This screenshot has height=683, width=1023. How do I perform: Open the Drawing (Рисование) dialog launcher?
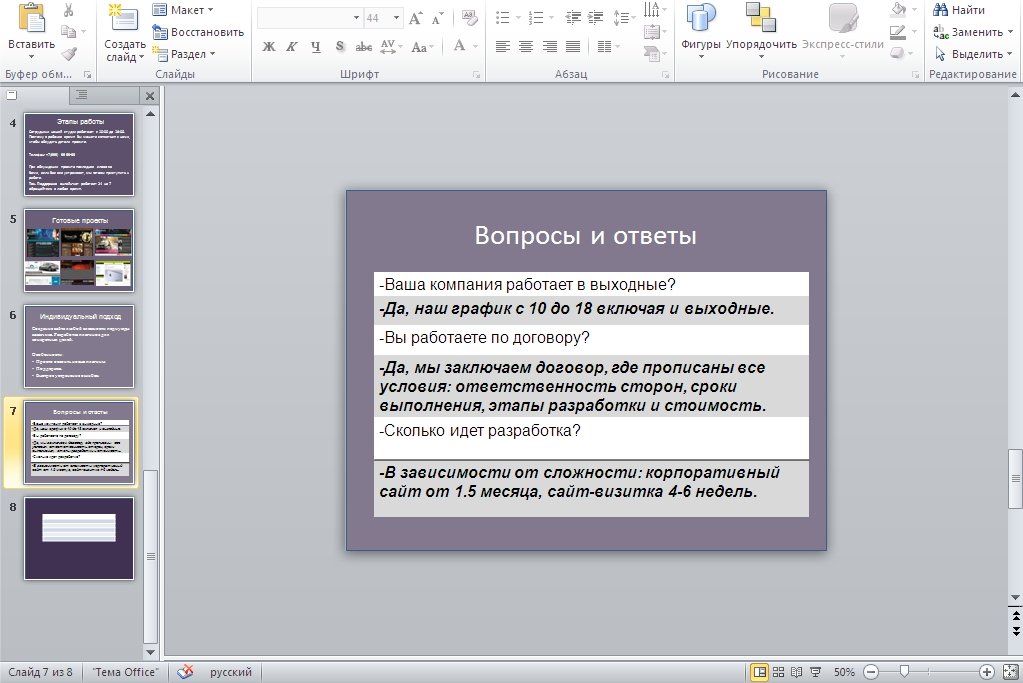coord(915,75)
